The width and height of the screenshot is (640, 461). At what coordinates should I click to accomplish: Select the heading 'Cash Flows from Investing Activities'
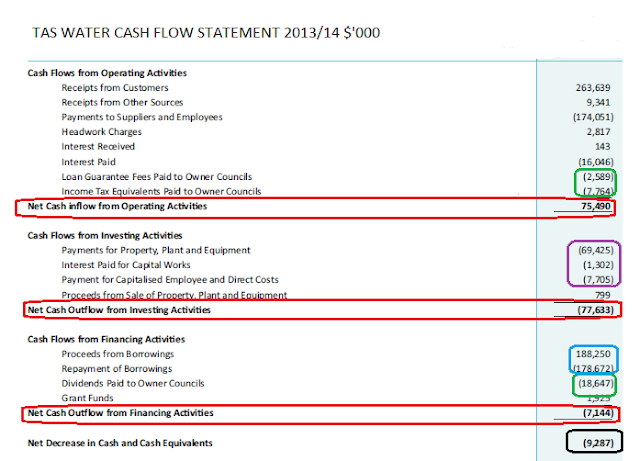coord(104,236)
